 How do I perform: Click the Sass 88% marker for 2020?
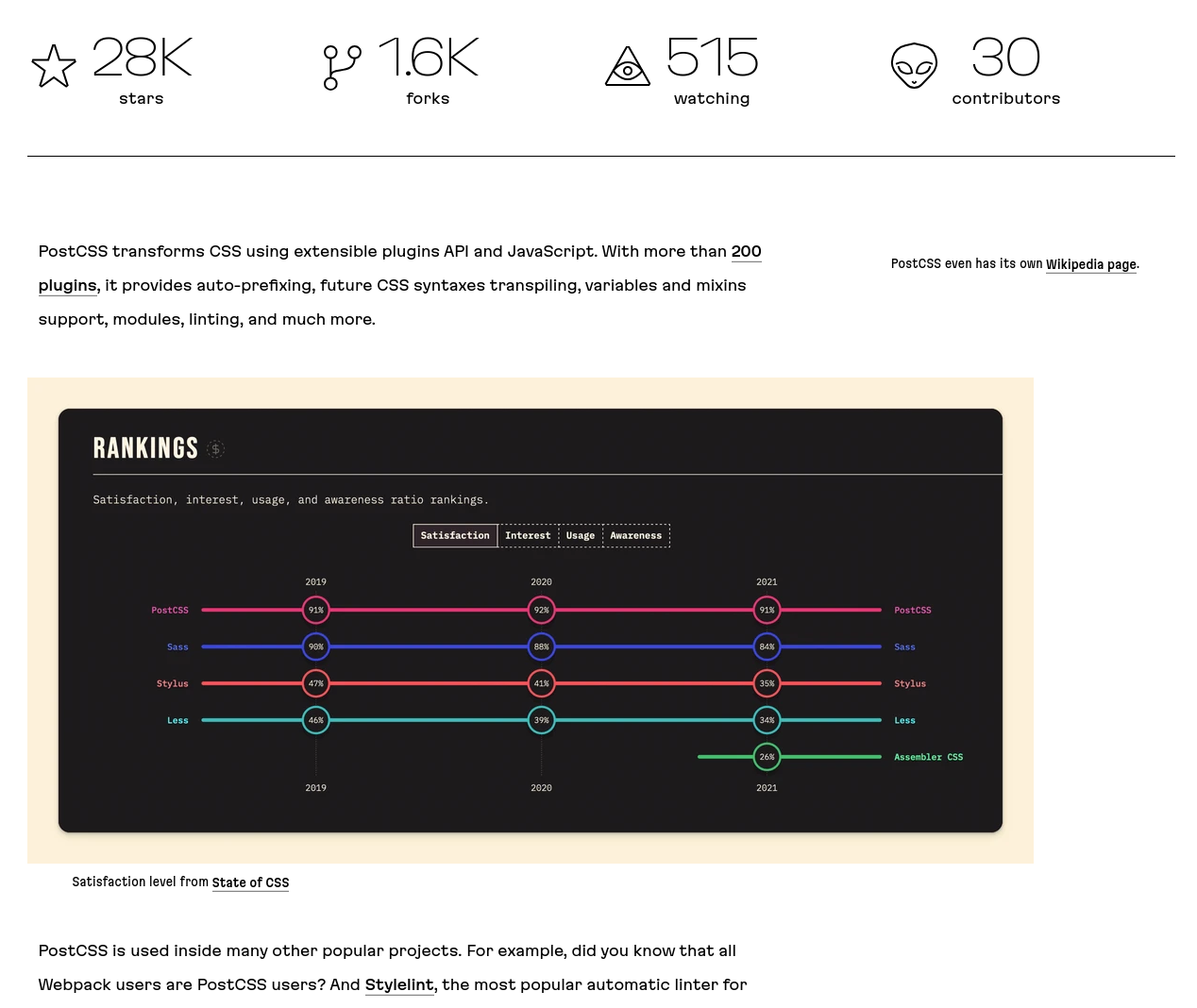[x=542, y=647]
